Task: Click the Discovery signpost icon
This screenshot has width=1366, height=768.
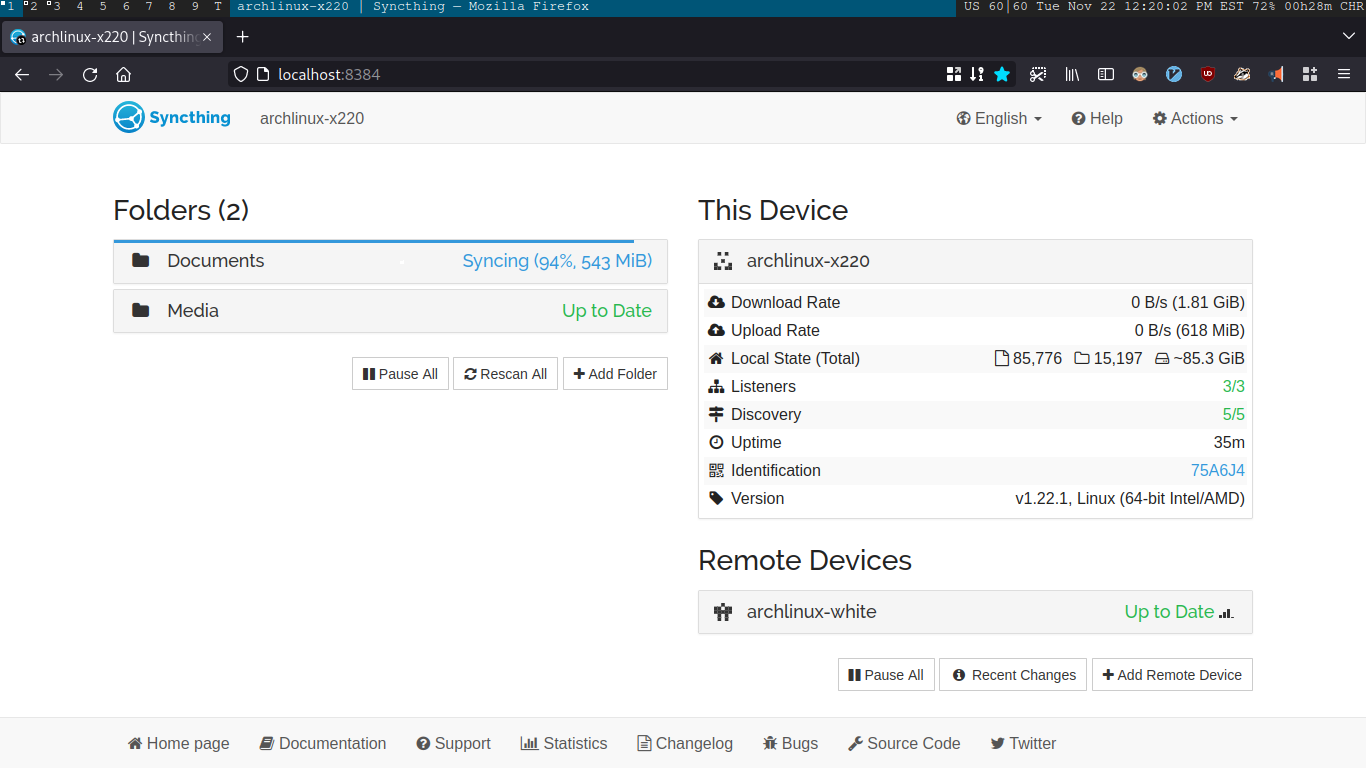Action: click(x=716, y=414)
